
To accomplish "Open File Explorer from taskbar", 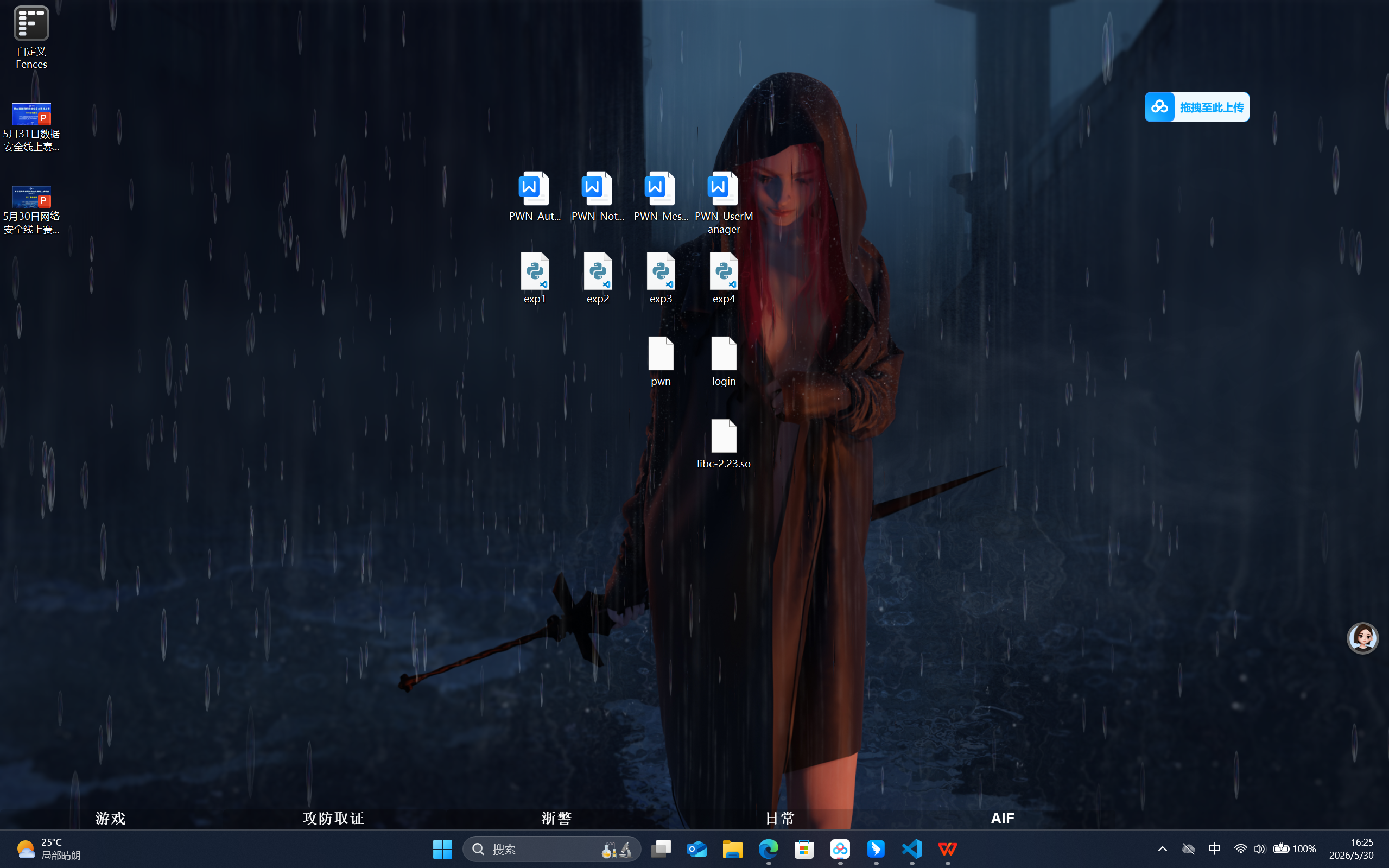I will tap(732, 849).
